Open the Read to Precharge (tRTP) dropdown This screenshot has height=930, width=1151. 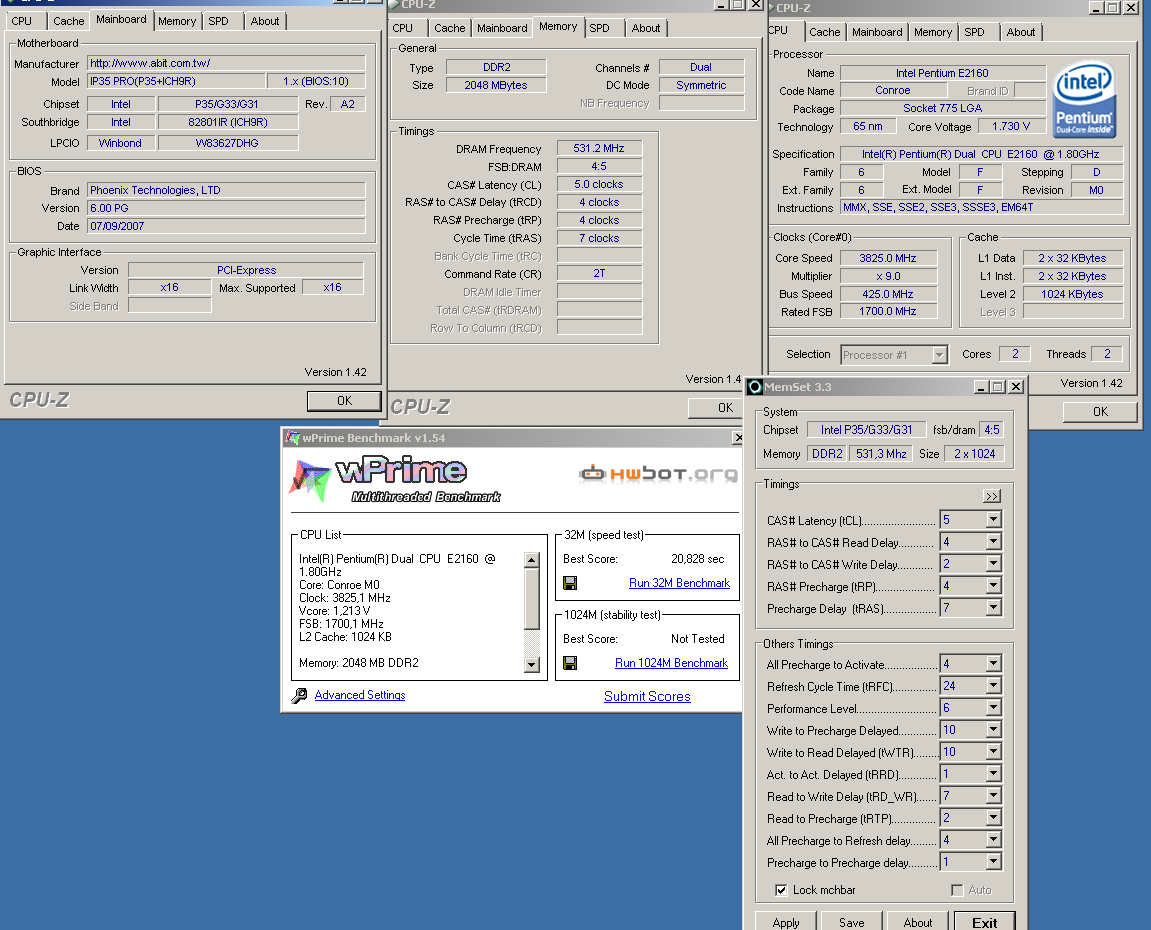point(993,818)
